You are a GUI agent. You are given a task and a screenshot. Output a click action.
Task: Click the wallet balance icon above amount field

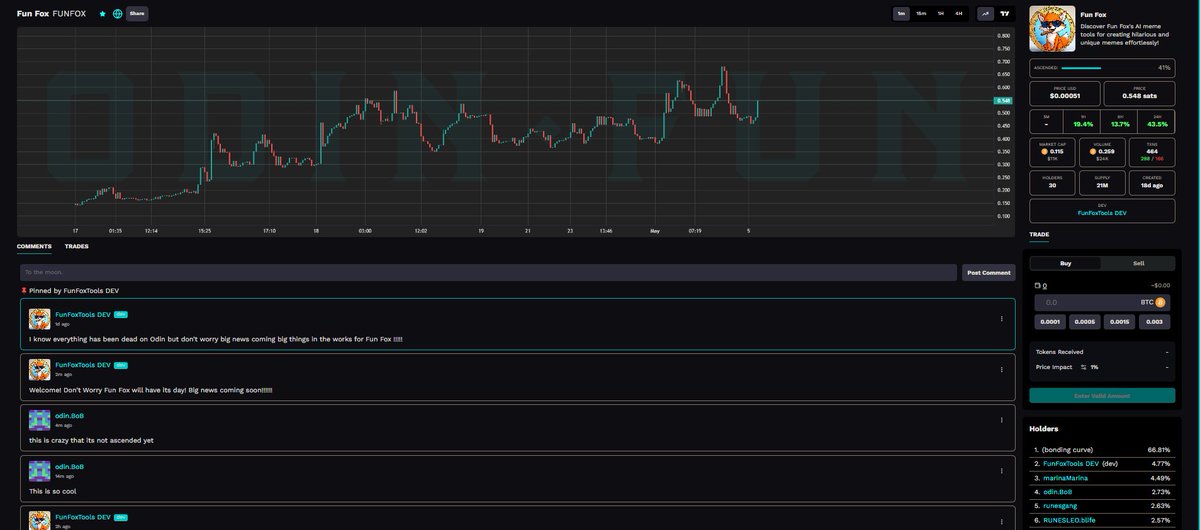1037,285
